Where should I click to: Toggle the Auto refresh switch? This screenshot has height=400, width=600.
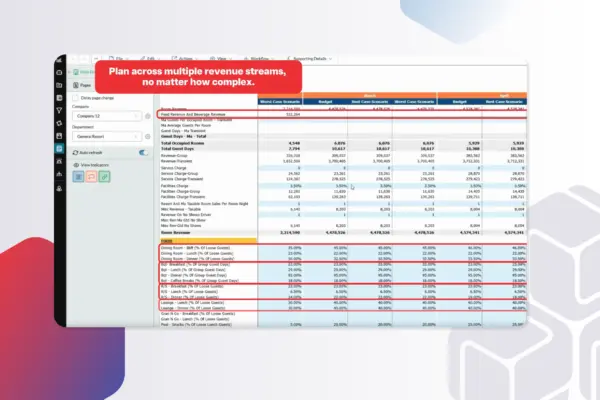point(143,152)
